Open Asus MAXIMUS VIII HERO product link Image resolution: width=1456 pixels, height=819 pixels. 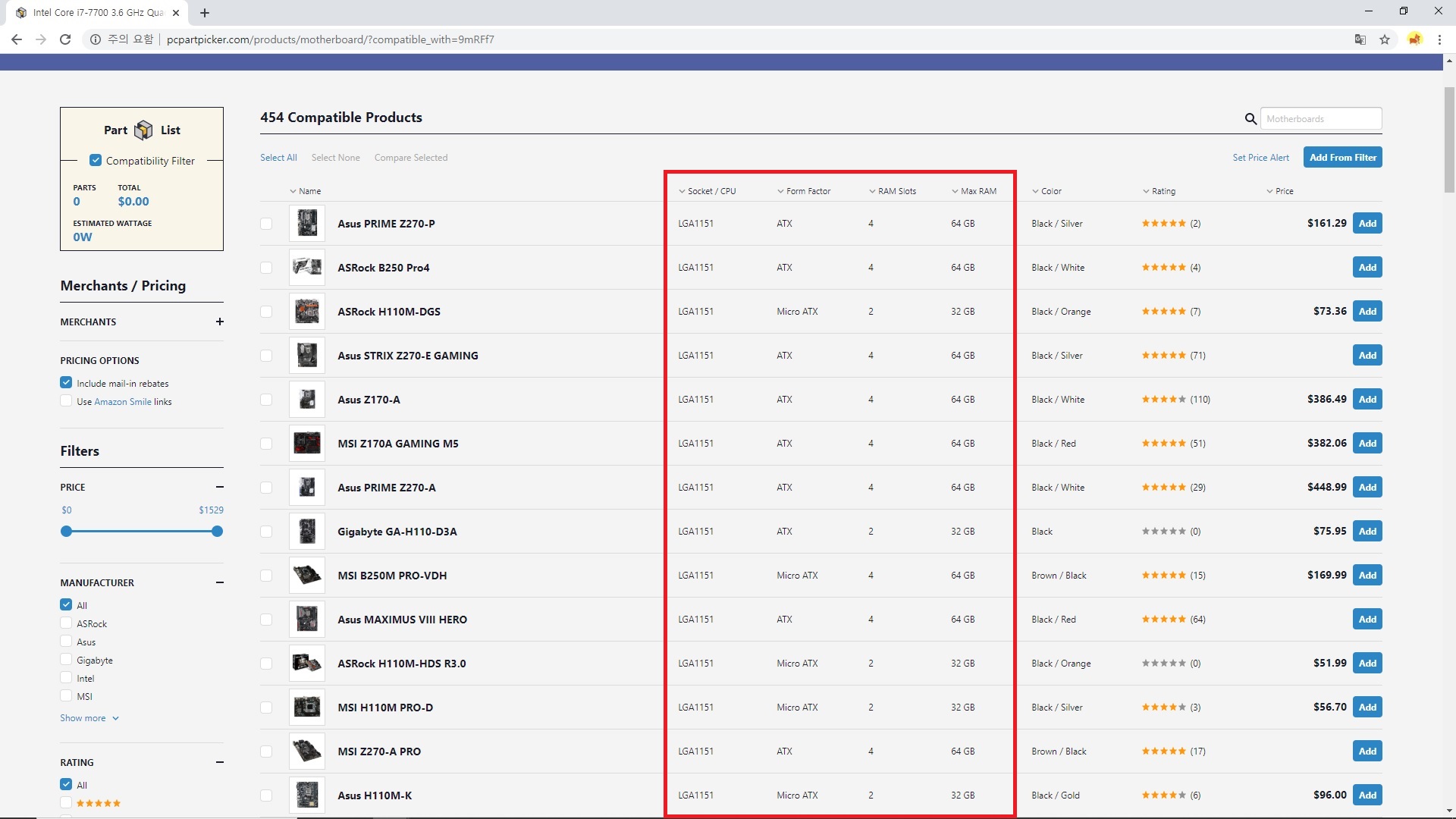(403, 620)
